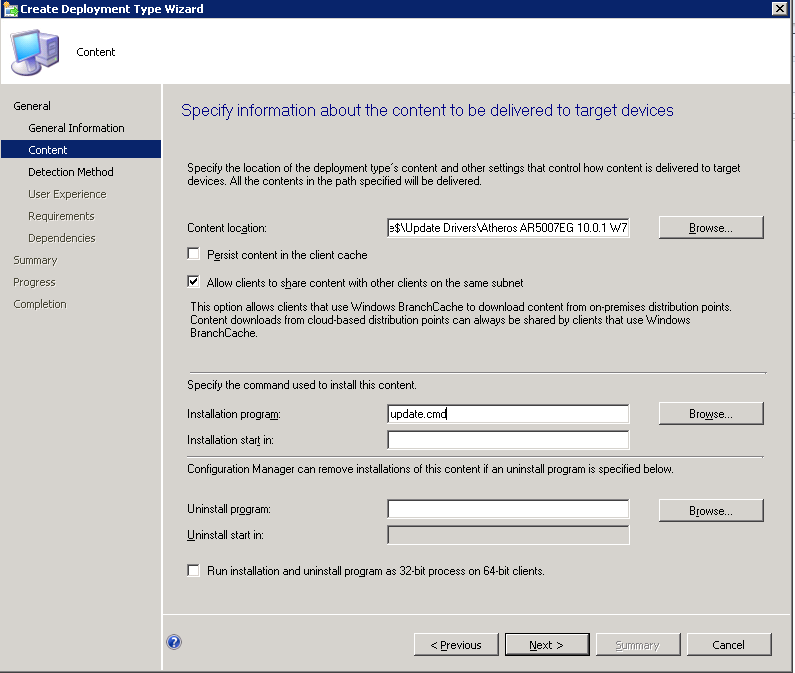Go back using the Previous button
This screenshot has height=673, width=795.
[x=456, y=645]
